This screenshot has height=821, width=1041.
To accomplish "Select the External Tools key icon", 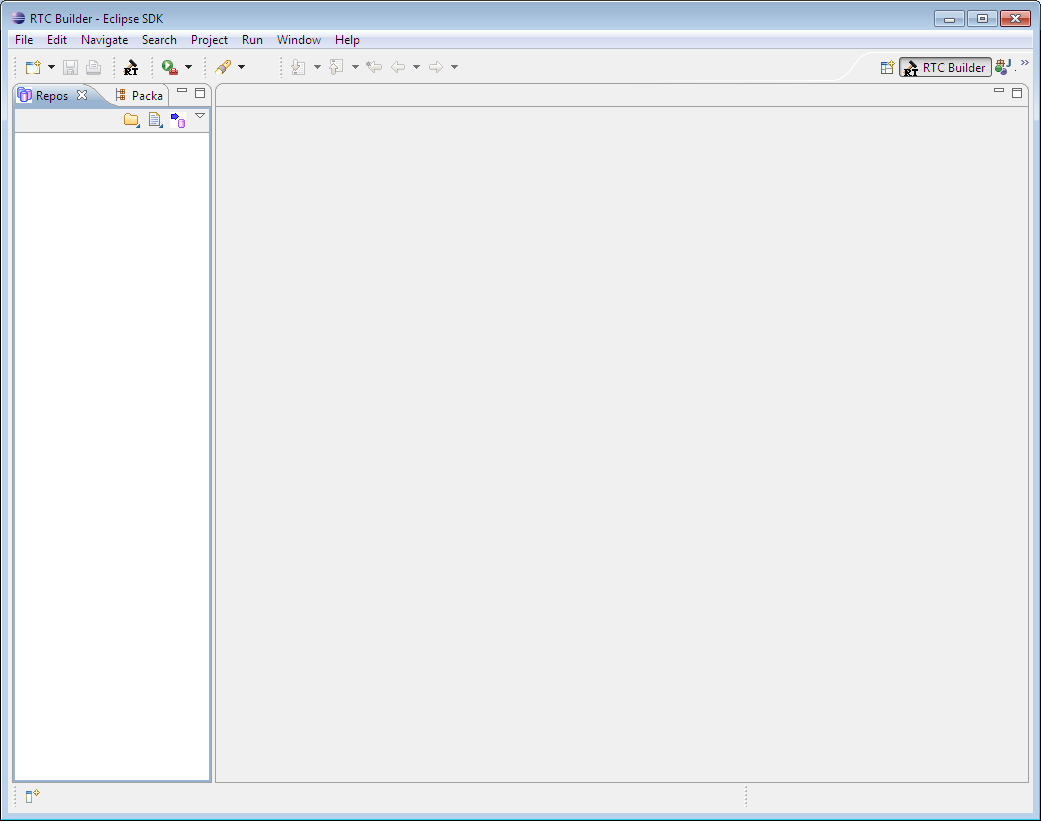I will coord(225,67).
